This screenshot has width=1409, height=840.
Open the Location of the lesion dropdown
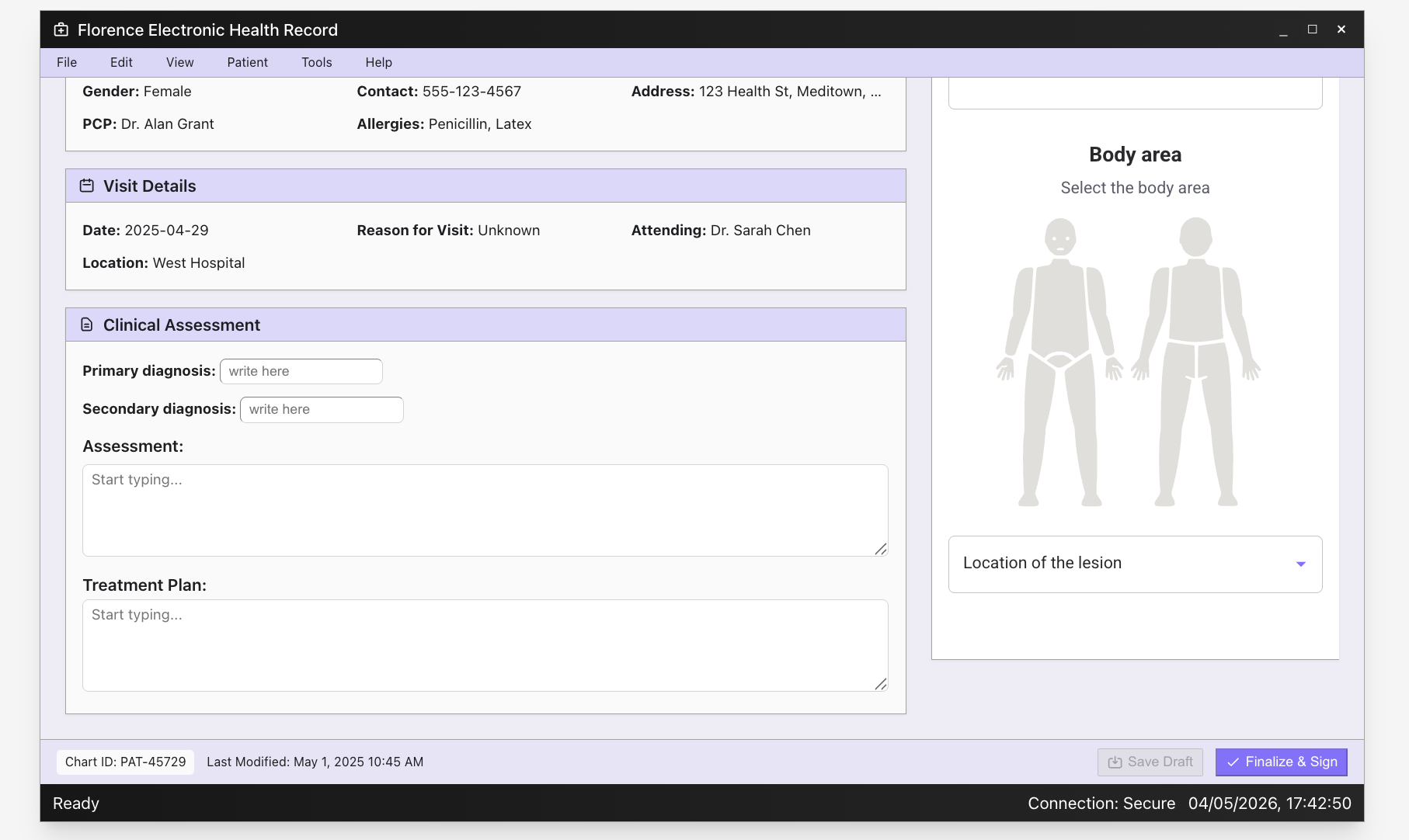click(1135, 564)
